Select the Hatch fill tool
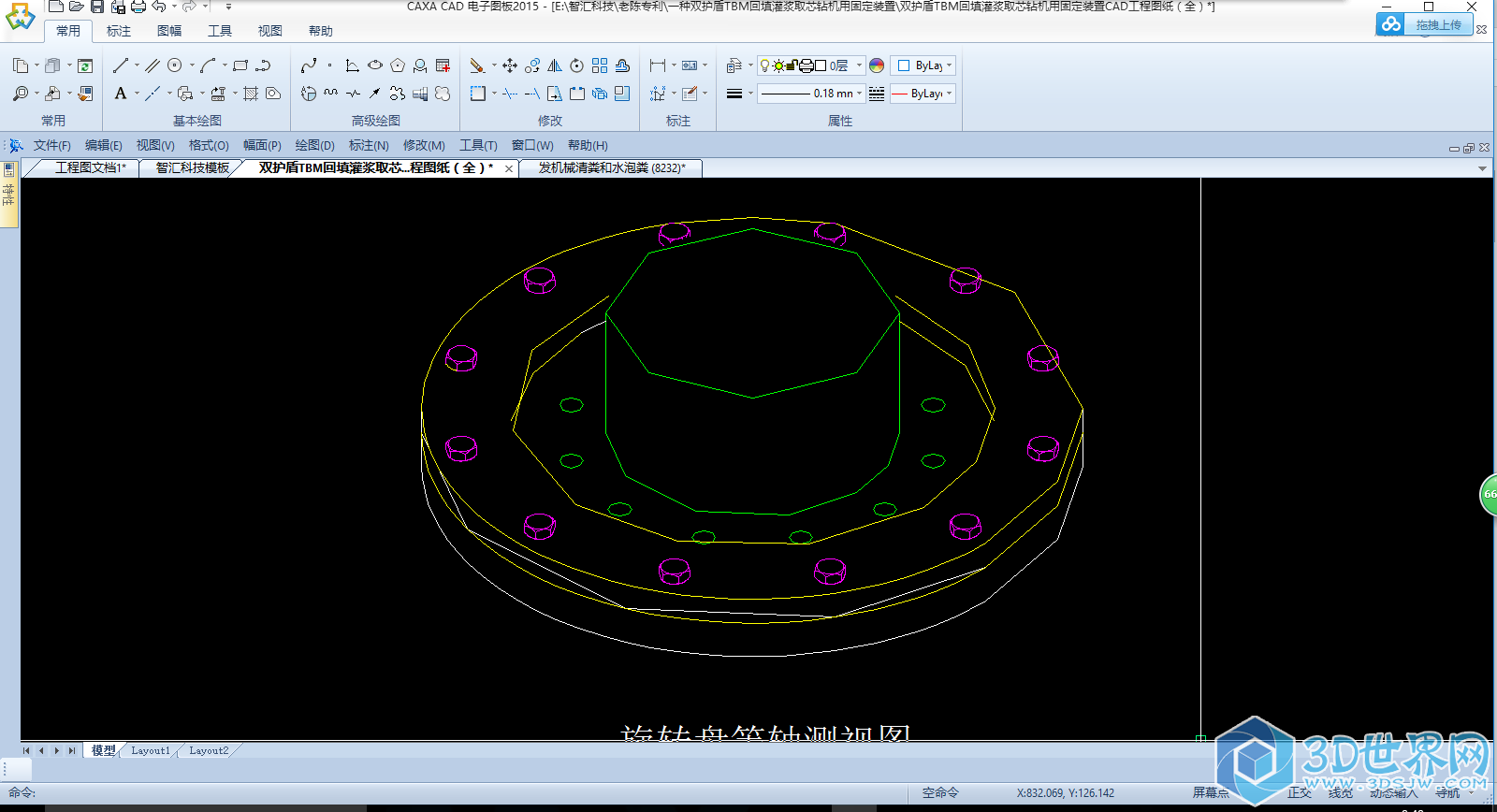Viewport: 1497px width, 812px height. pos(251,94)
